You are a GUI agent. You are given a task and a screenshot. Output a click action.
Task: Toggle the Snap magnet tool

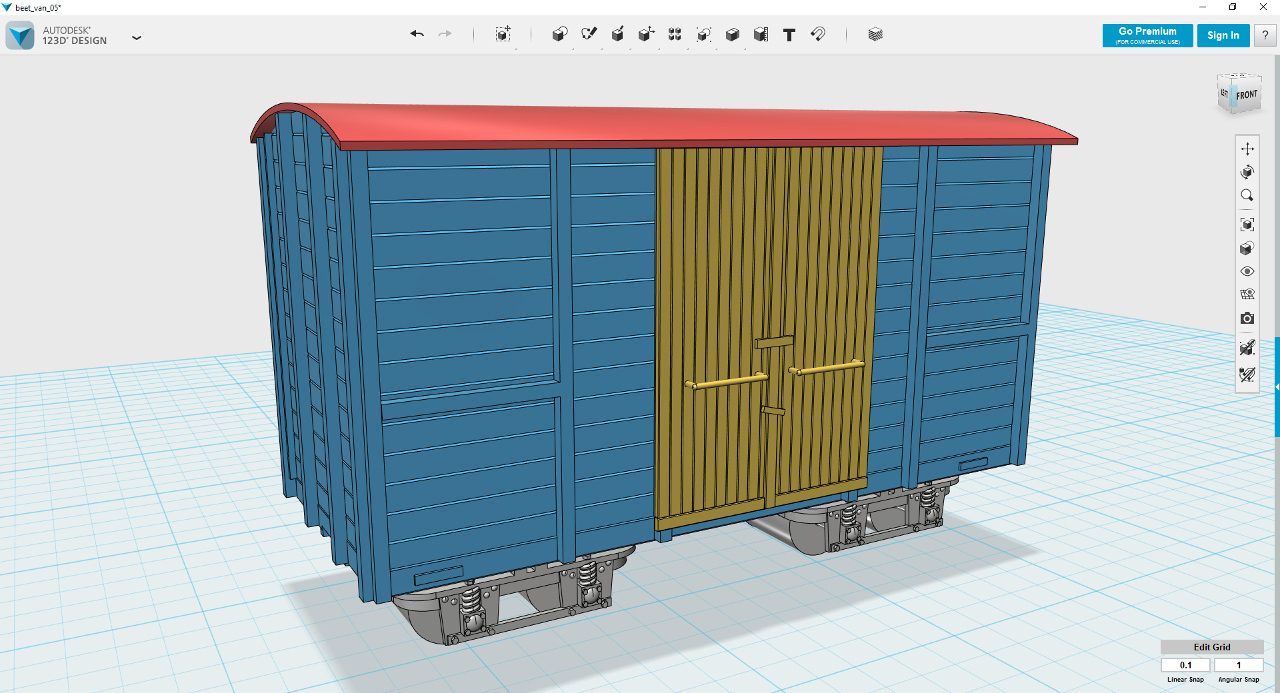coord(818,34)
